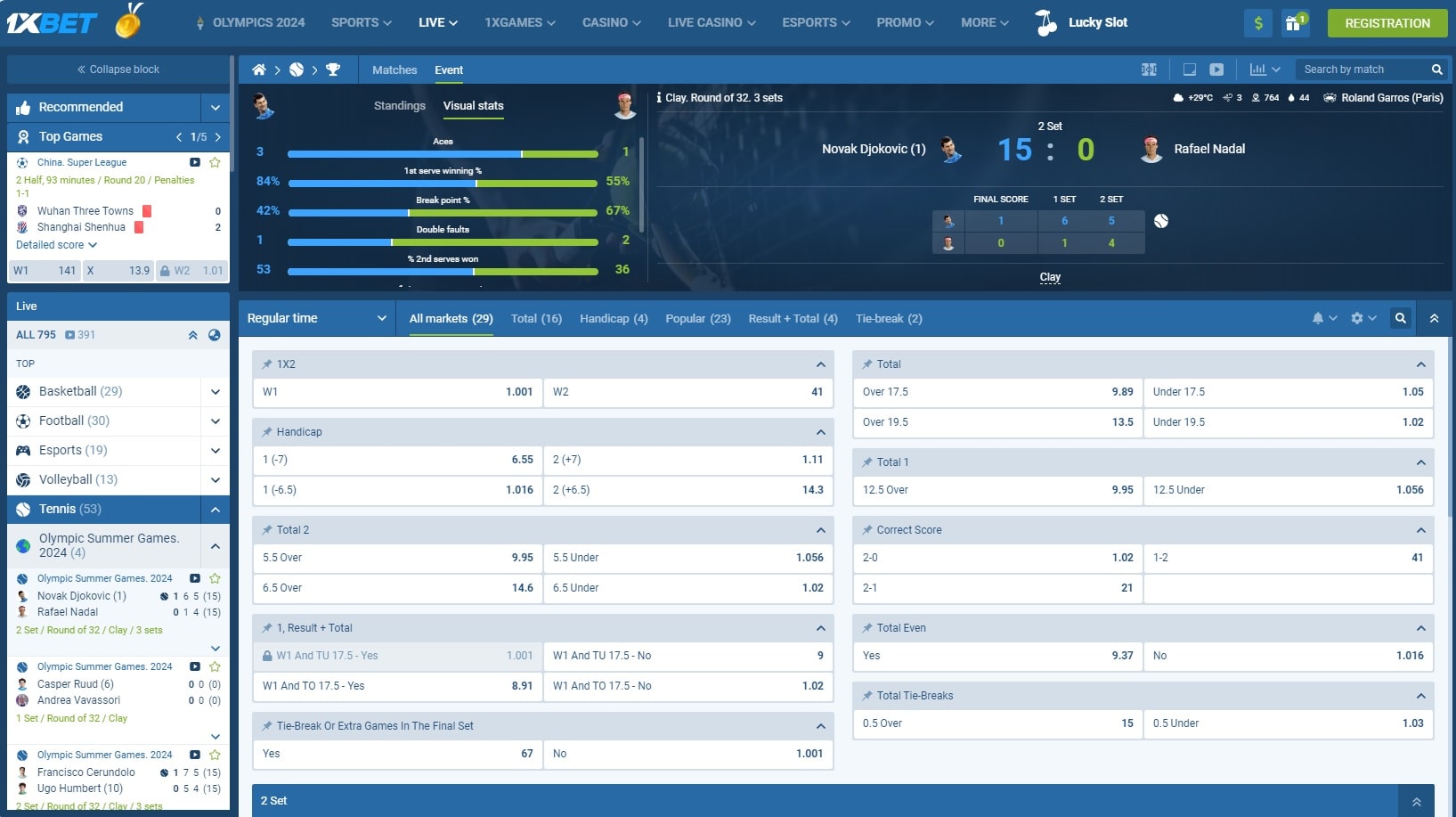Favorite the Casper Ruud match star
This screenshot has width=1456, height=817.
[x=215, y=666]
